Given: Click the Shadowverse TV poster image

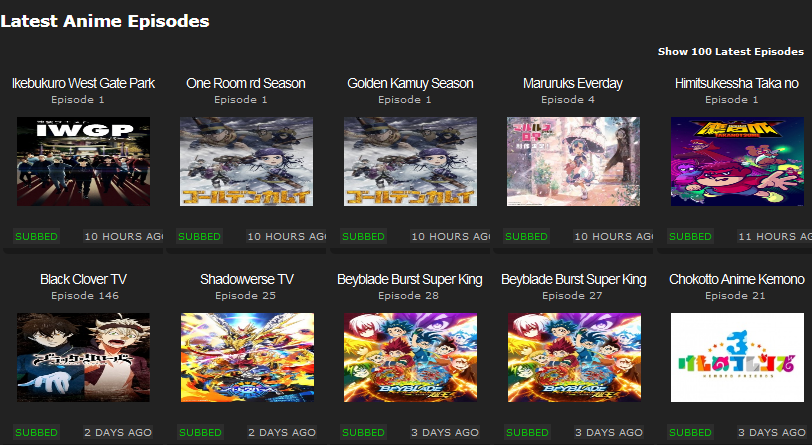Looking at the screenshot, I should point(247,357).
